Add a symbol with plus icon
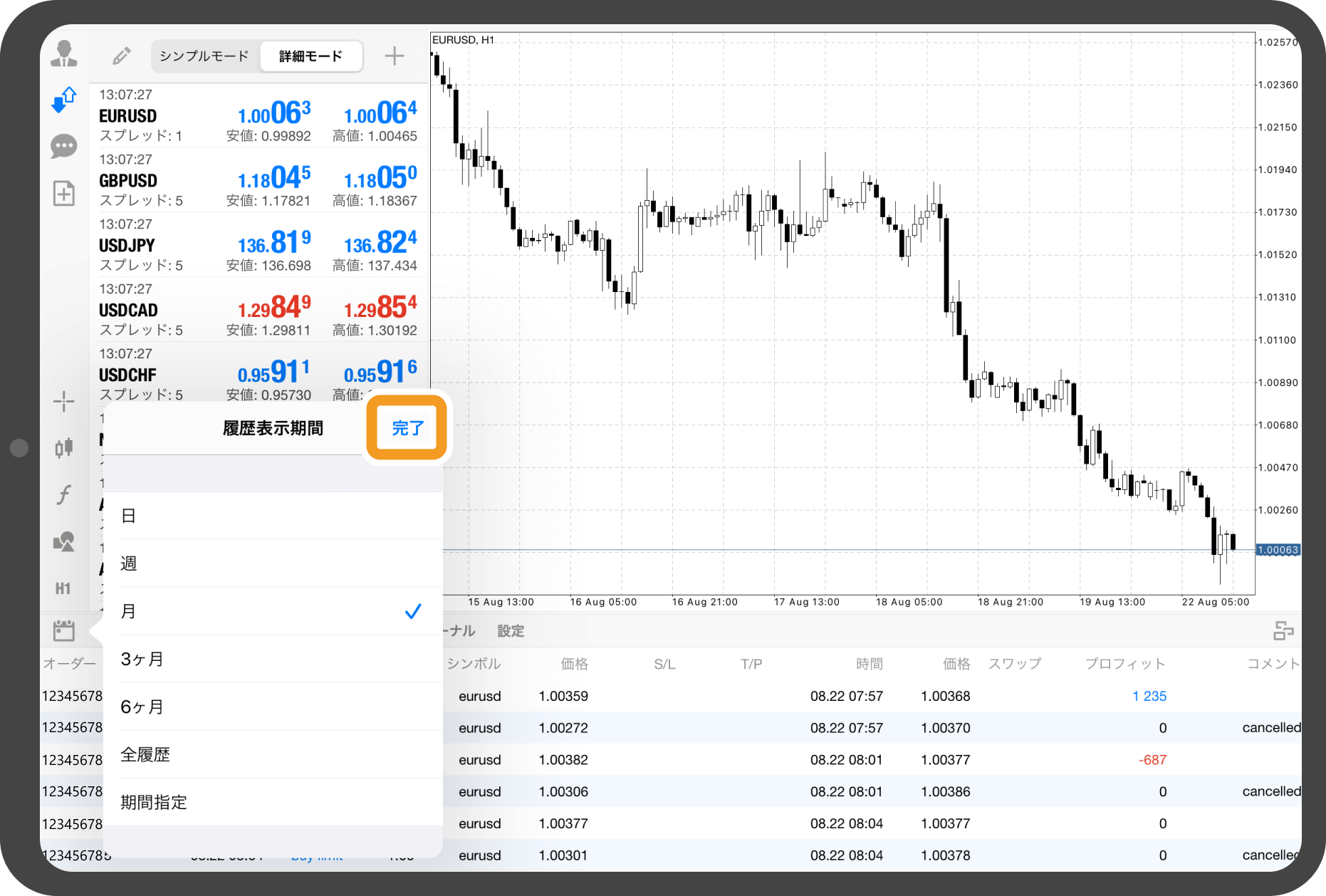Image resolution: width=1326 pixels, height=896 pixels. 395,56
